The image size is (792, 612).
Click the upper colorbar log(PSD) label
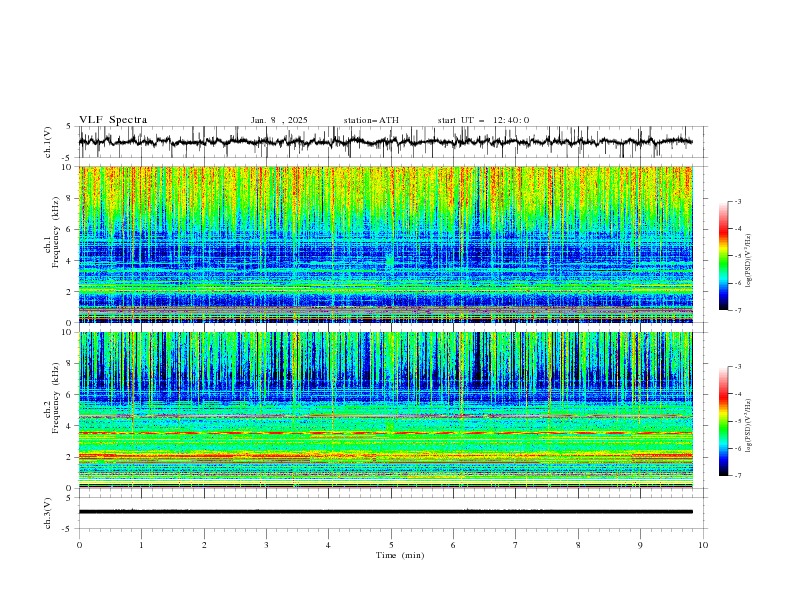click(x=748, y=261)
